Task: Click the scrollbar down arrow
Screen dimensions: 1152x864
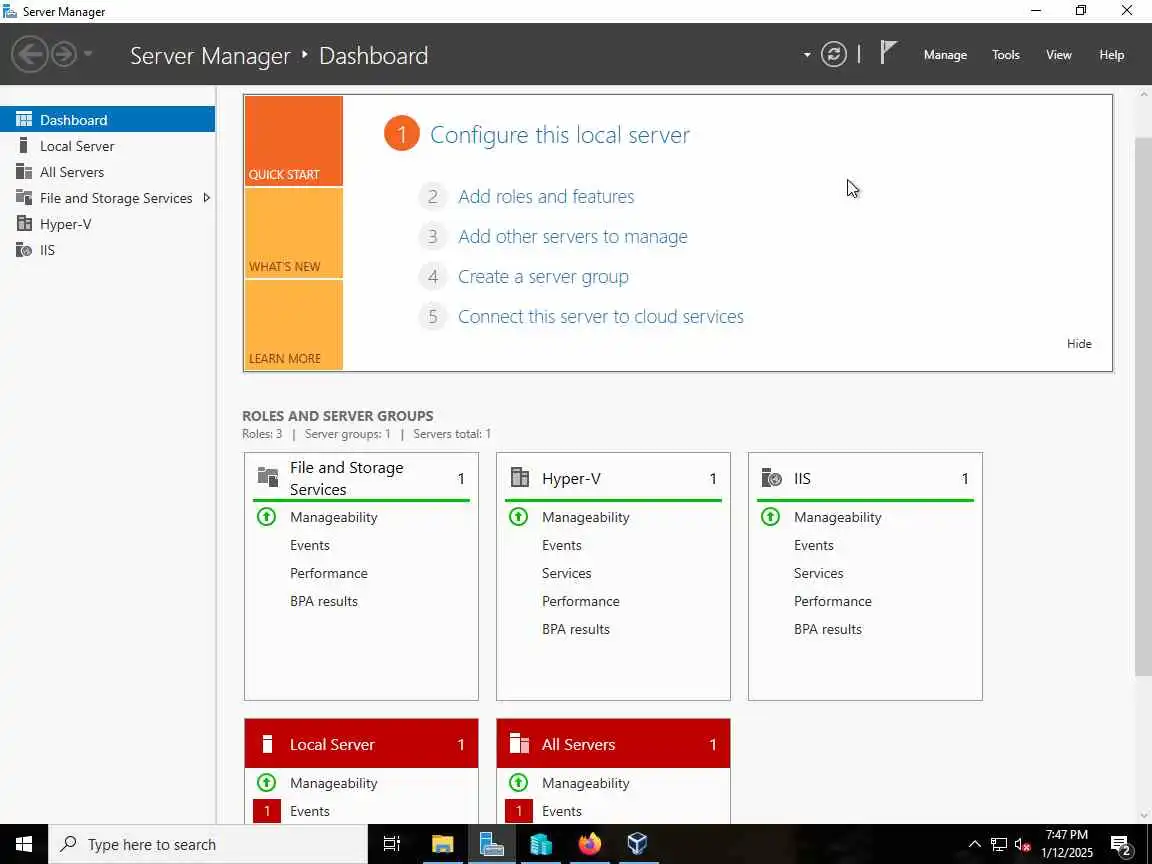Action: (1144, 816)
